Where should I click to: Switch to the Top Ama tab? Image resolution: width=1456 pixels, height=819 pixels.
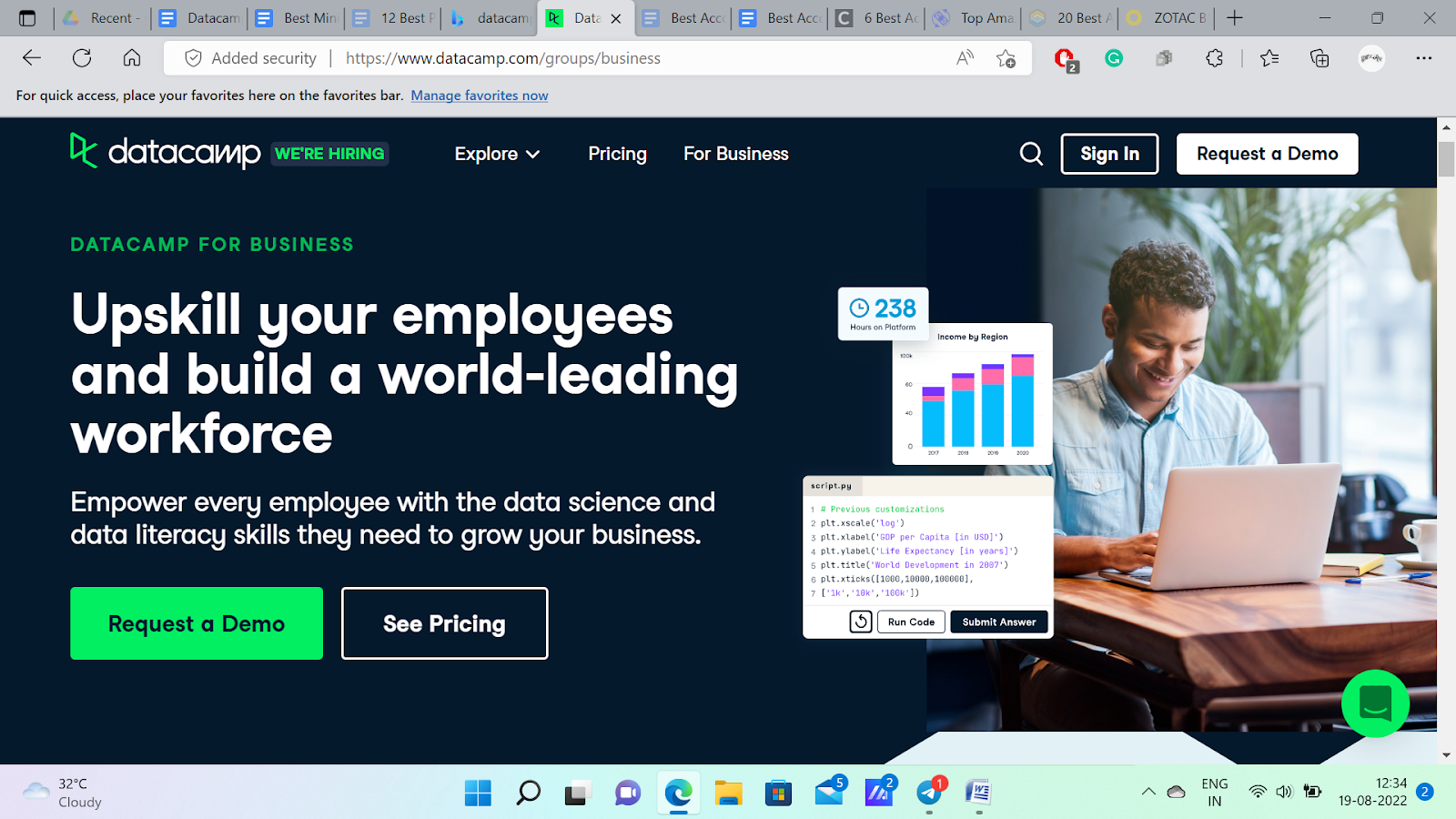pyautogui.click(x=975, y=18)
